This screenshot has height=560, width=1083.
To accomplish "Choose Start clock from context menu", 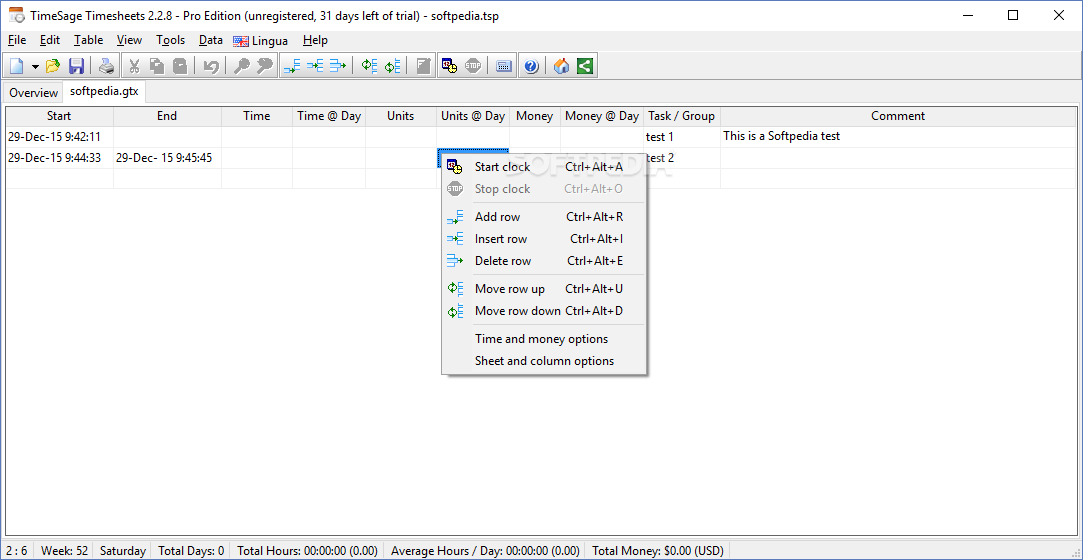I will 544,166.
